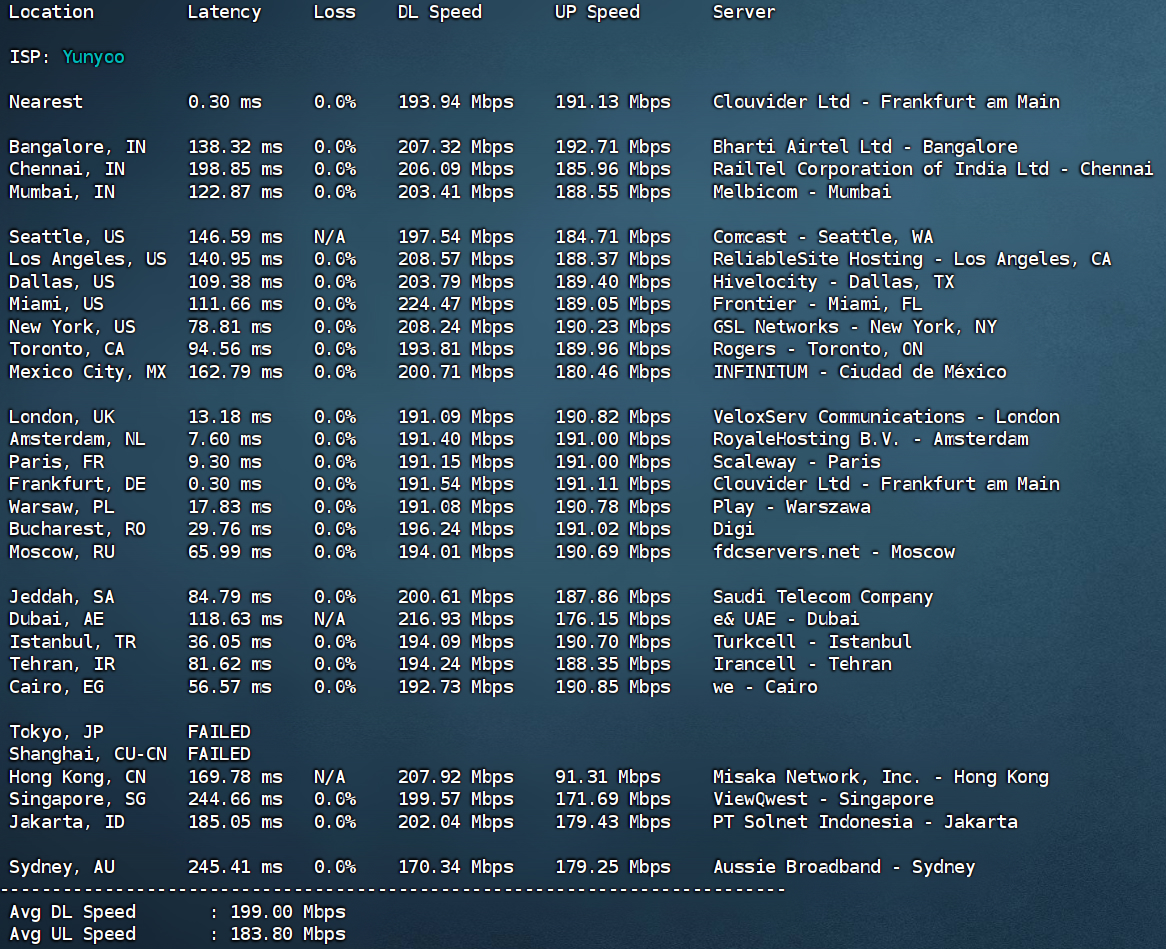The width and height of the screenshot is (1166, 949).
Task: Click Jeddah, SA location text
Action: coord(62,597)
